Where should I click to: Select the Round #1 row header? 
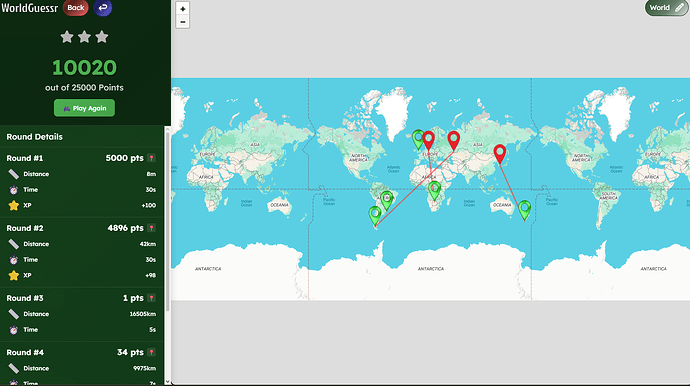click(81, 158)
